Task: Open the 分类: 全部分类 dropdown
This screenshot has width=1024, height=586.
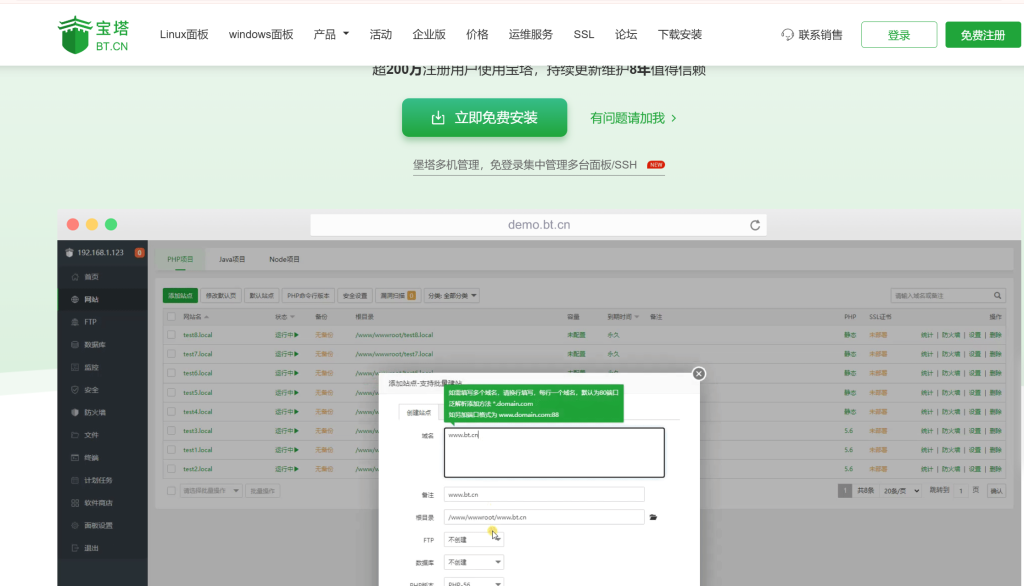Action: (452, 296)
